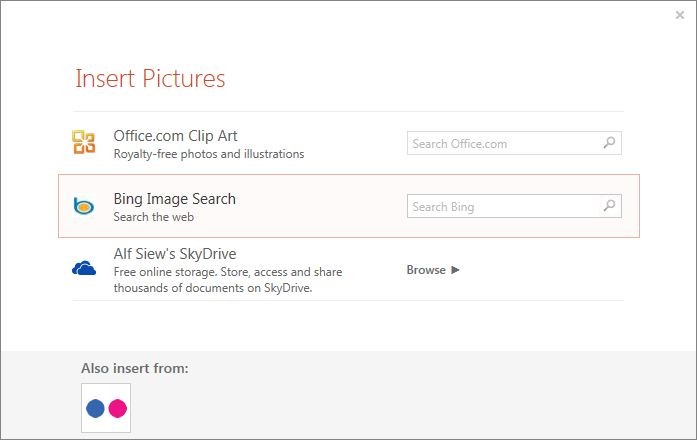This screenshot has width=697, height=440.
Task: Click the SkyDrive cloud icon
Action: point(84,268)
